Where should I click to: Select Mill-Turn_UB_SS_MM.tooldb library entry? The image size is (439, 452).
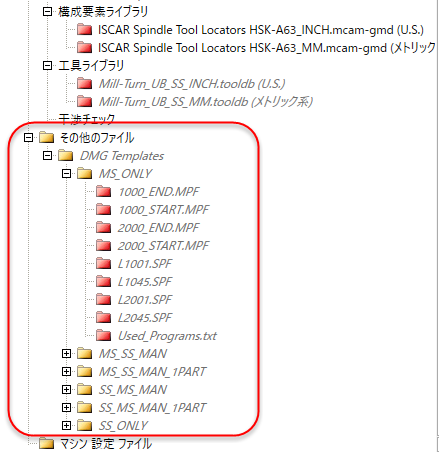[x=206, y=101]
